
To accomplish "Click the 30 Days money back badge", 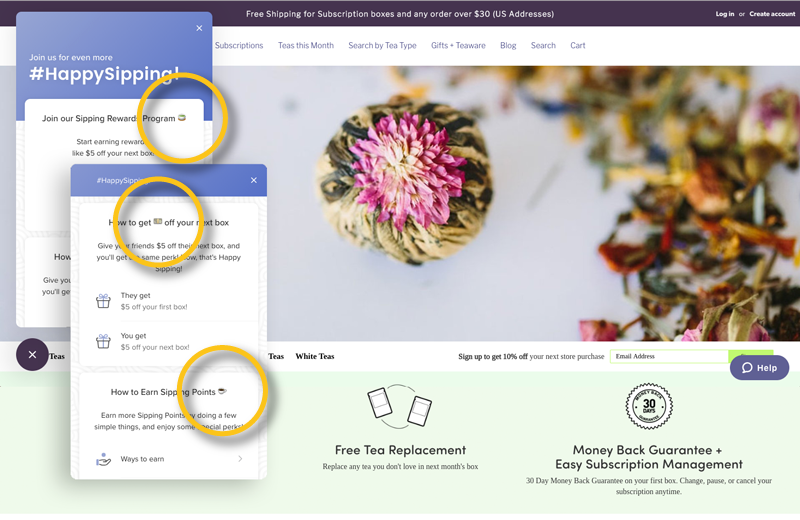I will click(649, 407).
